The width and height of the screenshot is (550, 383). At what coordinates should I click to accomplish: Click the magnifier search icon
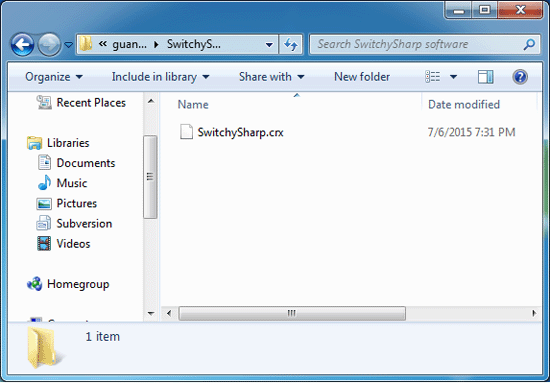(x=529, y=44)
